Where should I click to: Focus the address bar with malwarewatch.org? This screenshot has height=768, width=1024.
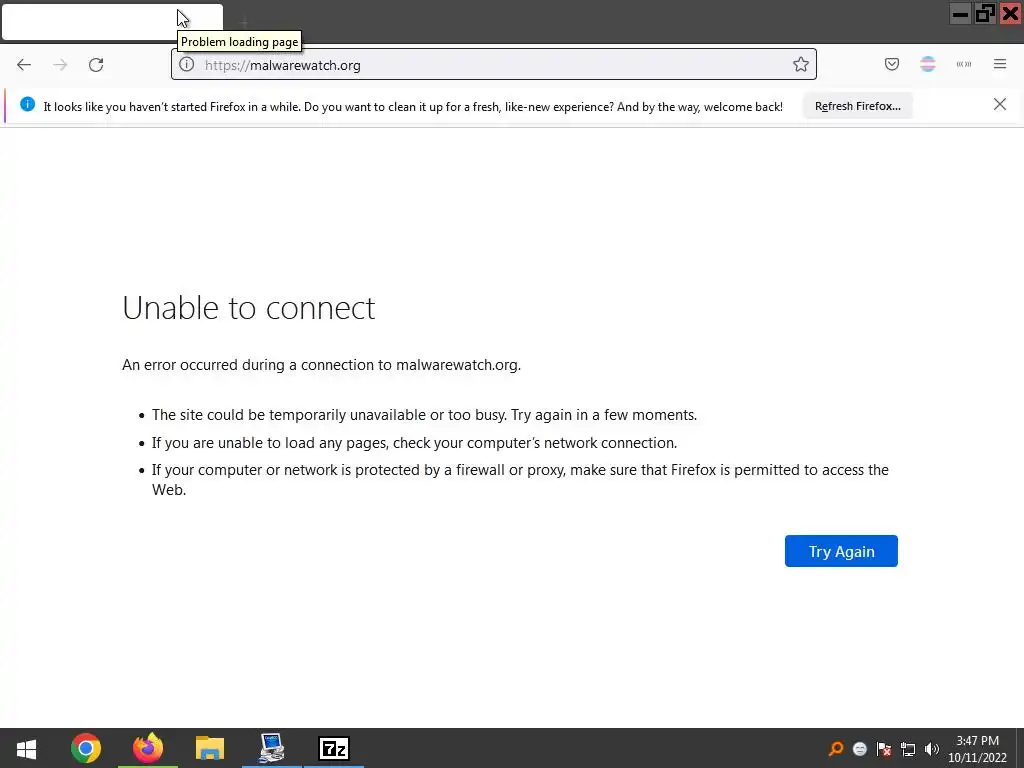pos(494,65)
